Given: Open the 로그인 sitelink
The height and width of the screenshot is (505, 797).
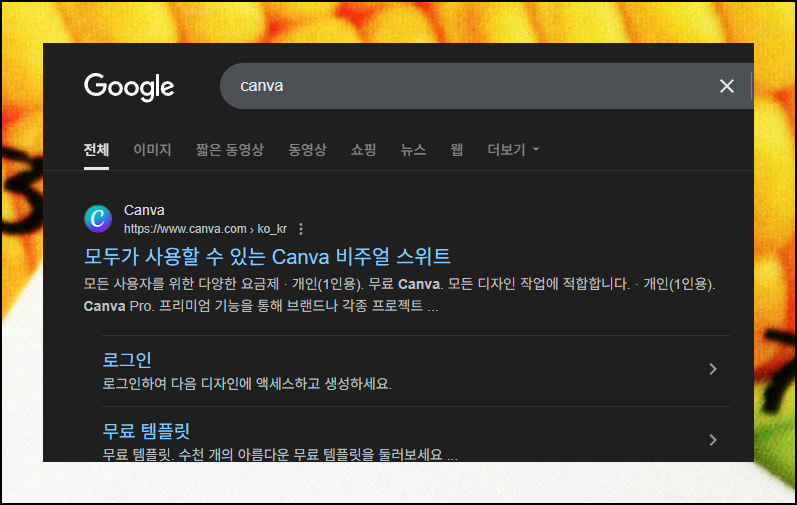Looking at the screenshot, I should pos(127,360).
